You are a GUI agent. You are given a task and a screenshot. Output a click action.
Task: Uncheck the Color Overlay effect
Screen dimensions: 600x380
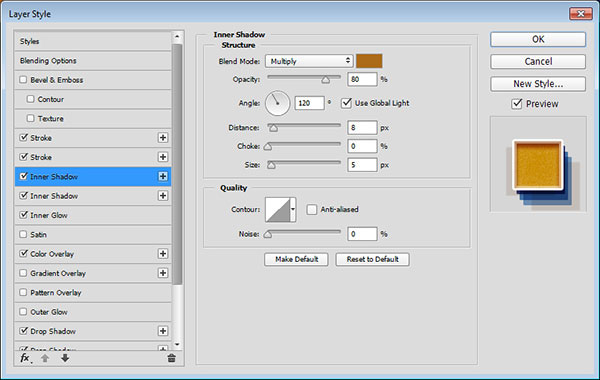click(x=23, y=253)
